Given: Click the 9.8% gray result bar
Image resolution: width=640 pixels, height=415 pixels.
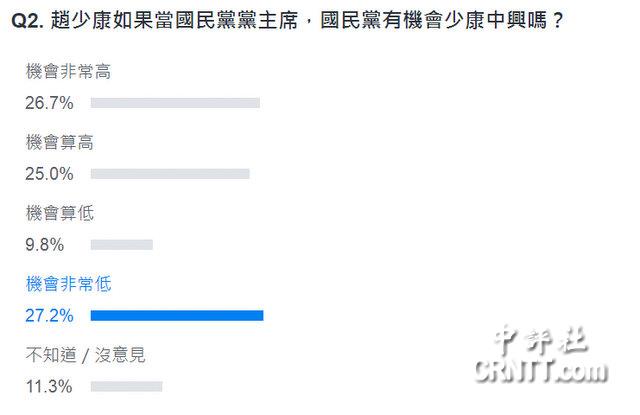Looking at the screenshot, I should (122, 245).
